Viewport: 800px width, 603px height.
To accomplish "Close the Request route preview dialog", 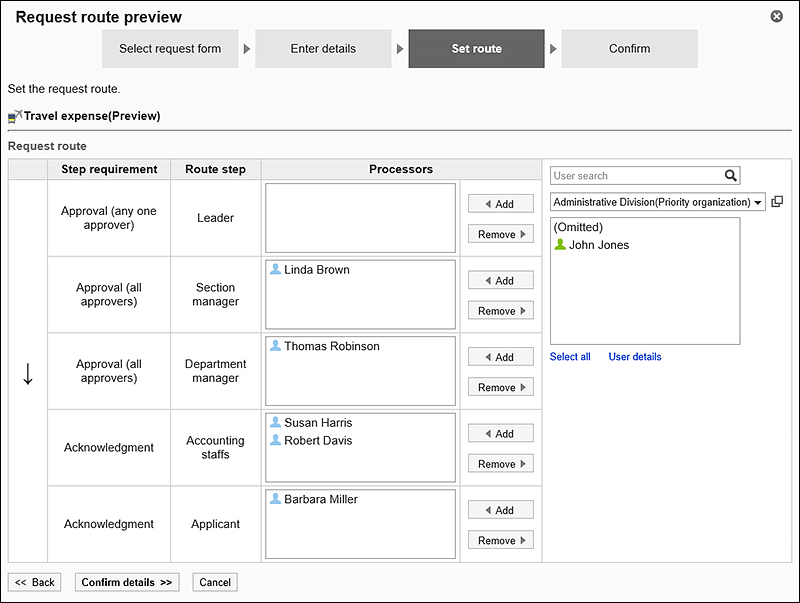I will (777, 16).
